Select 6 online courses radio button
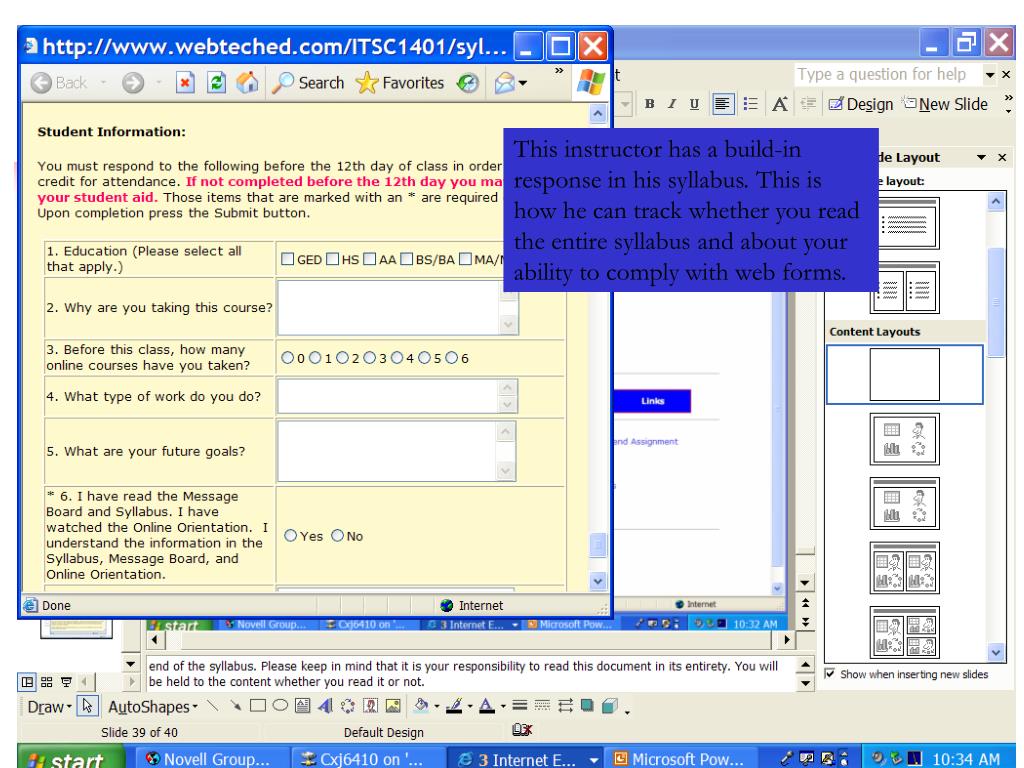The image size is (1024, 768). click(451, 358)
